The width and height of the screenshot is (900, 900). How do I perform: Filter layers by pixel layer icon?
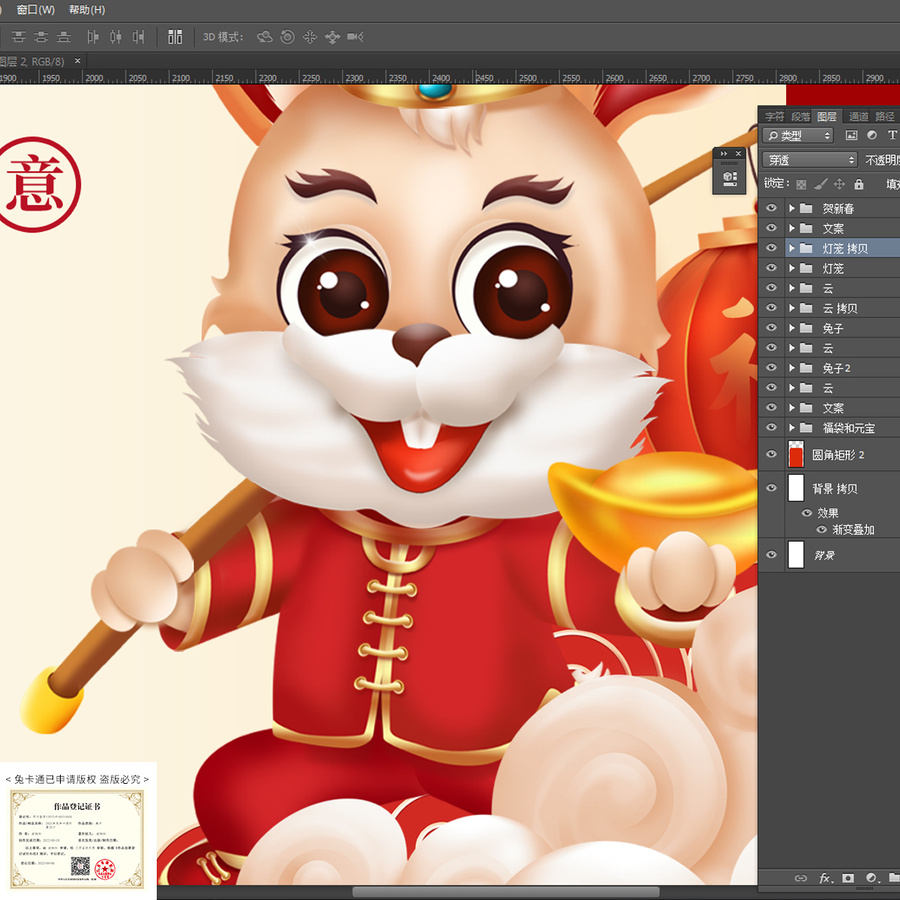tap(851, 135)
